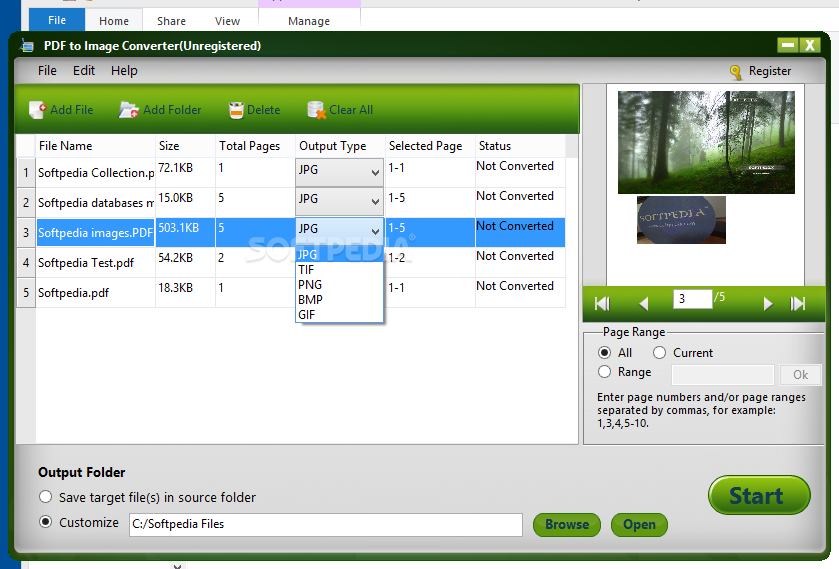Choose BMP in the open dropdown list

(339, 300)
